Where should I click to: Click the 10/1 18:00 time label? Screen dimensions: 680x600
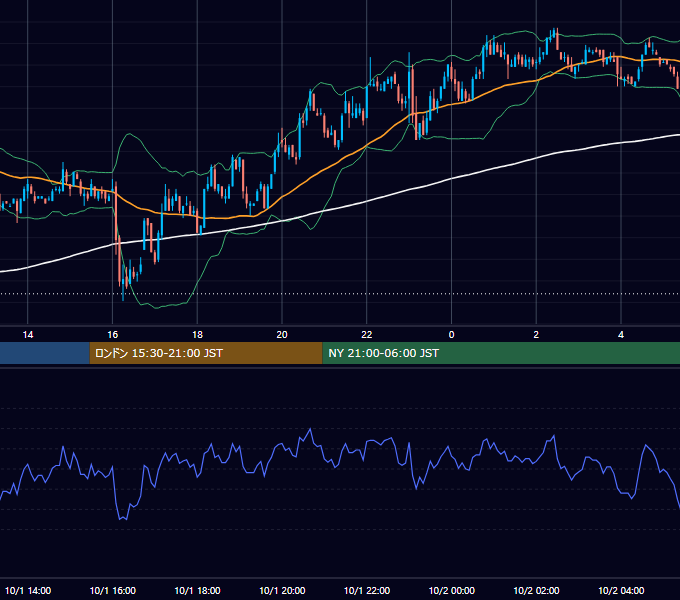point(197,590)
